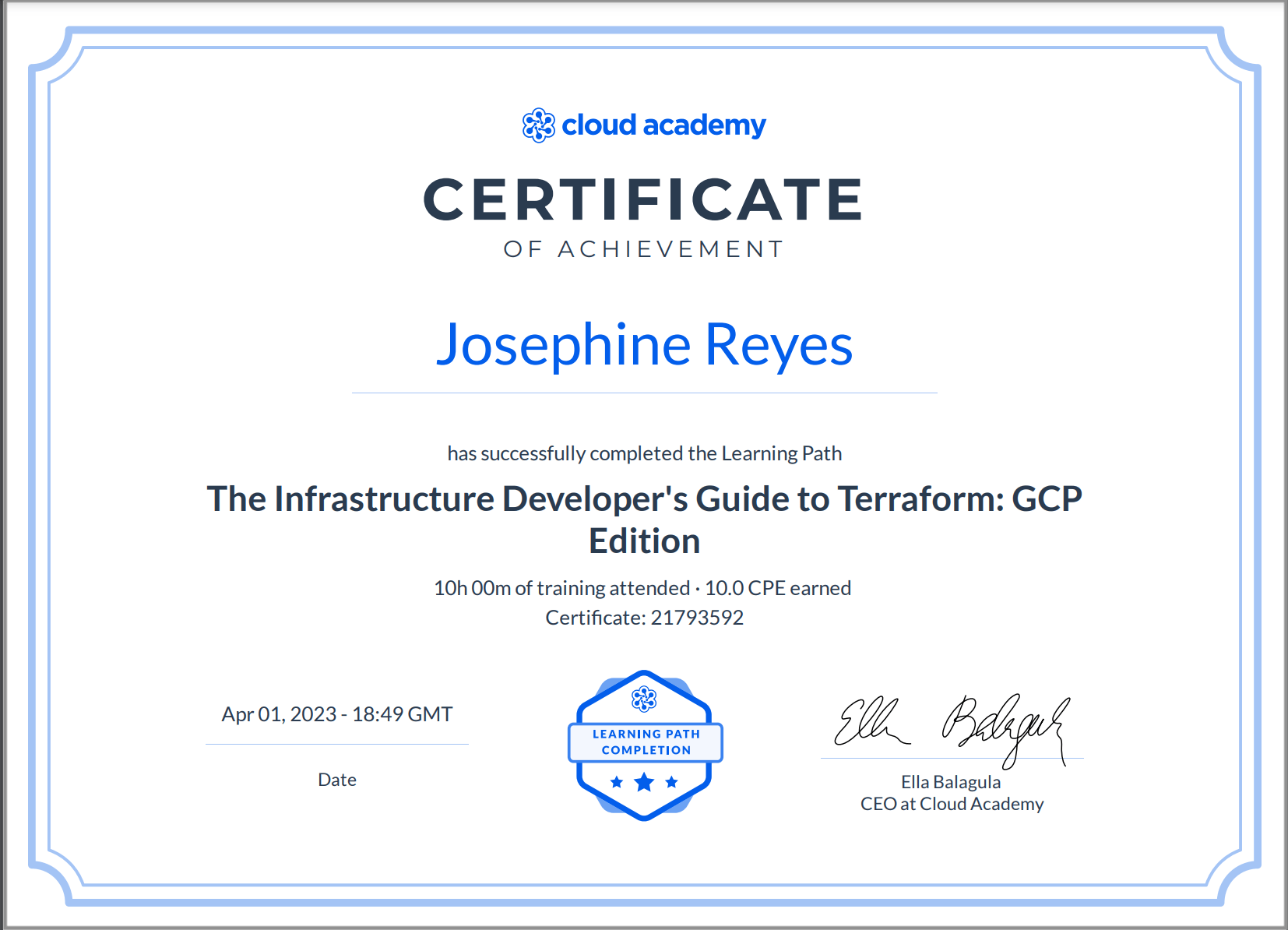1288x930 pixels.
Task: Click the "Date" label
Action: pyautogui.click(x=337, y=780)
